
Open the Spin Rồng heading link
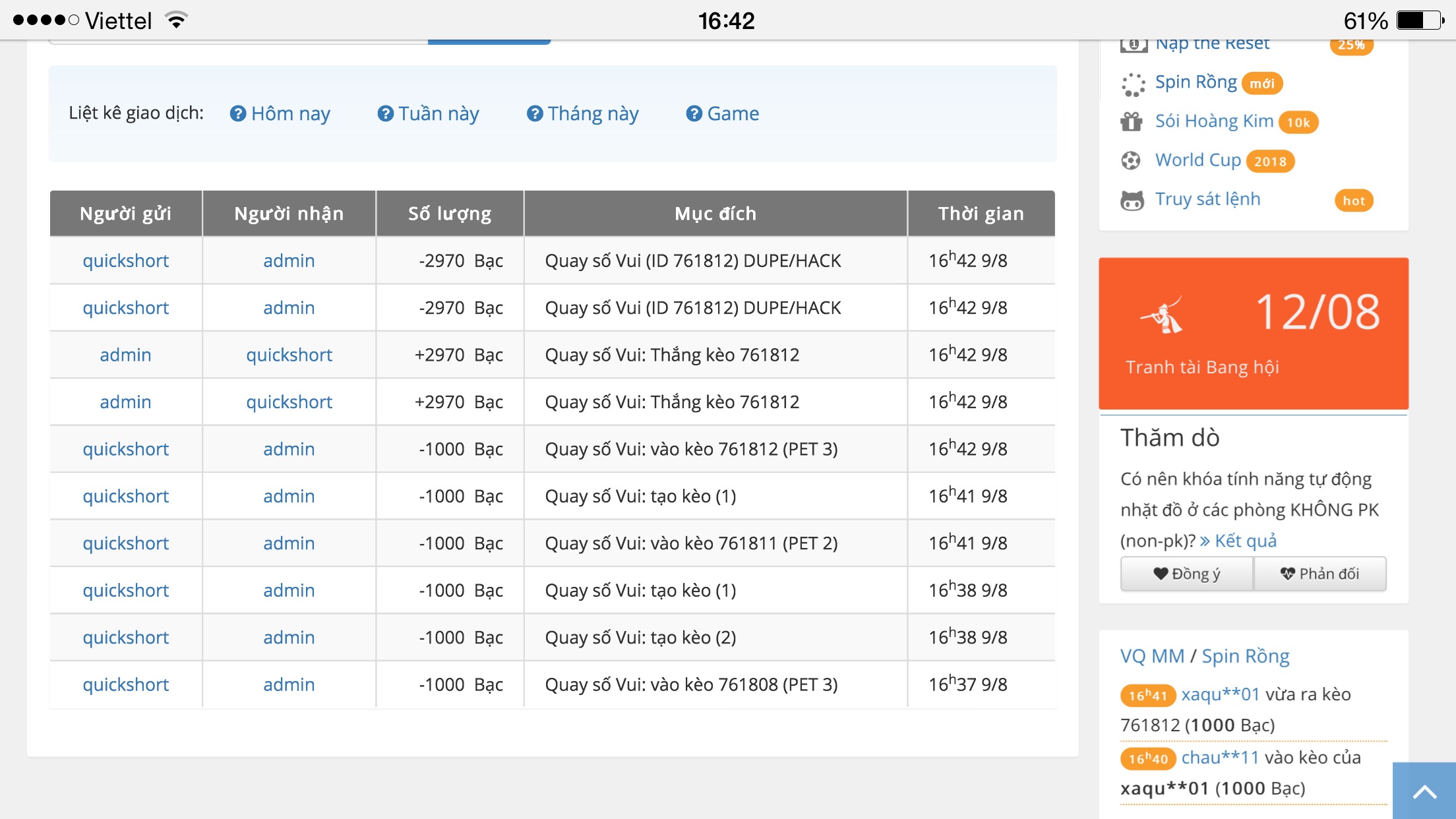click(1245, 657)
